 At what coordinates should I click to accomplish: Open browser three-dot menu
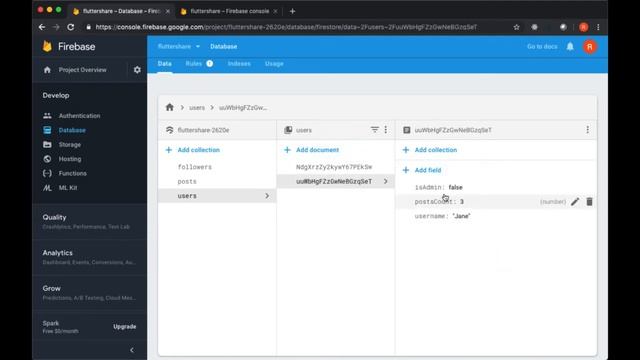[x=598, y=27]
